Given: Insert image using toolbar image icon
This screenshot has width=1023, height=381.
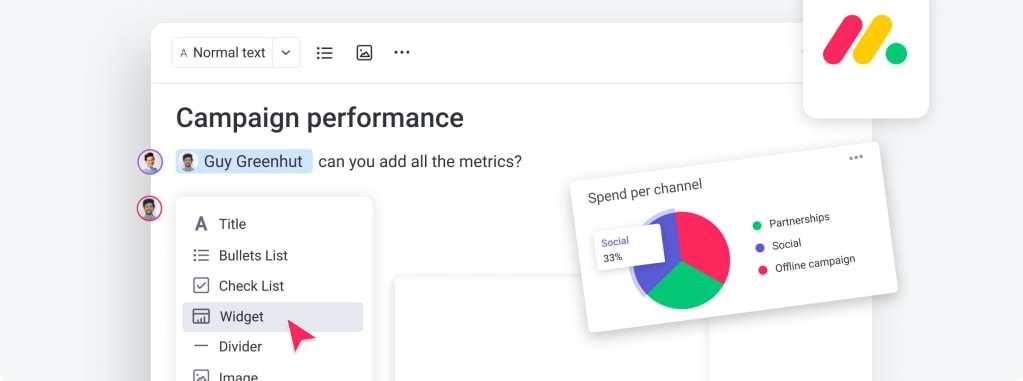Looking at the screenshot, I should click(364, 53).
